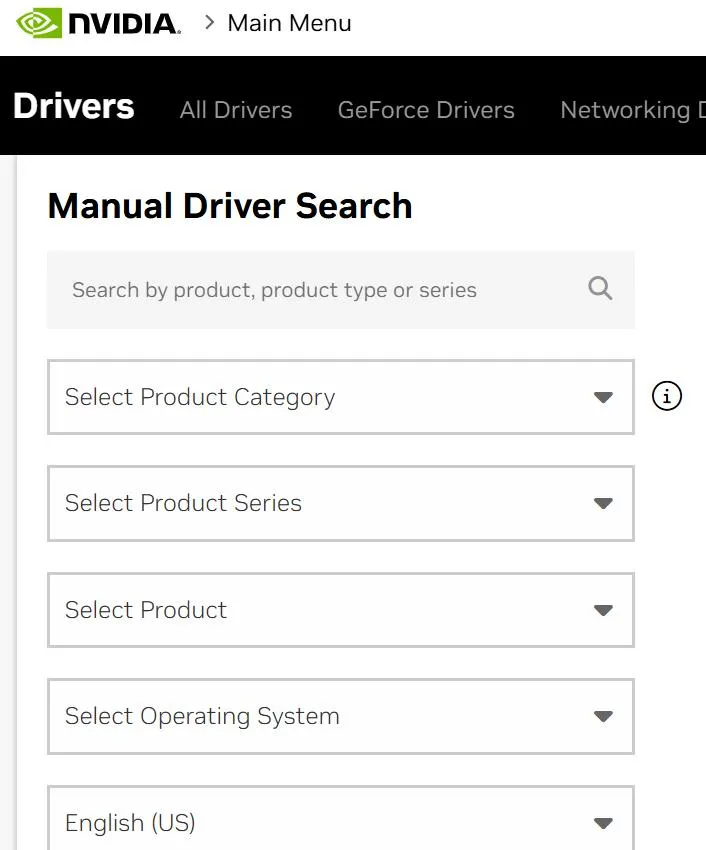This screenshot has height=850, width=706.
Task: Click the info icon beside Product Category
Action: point(667,397)
